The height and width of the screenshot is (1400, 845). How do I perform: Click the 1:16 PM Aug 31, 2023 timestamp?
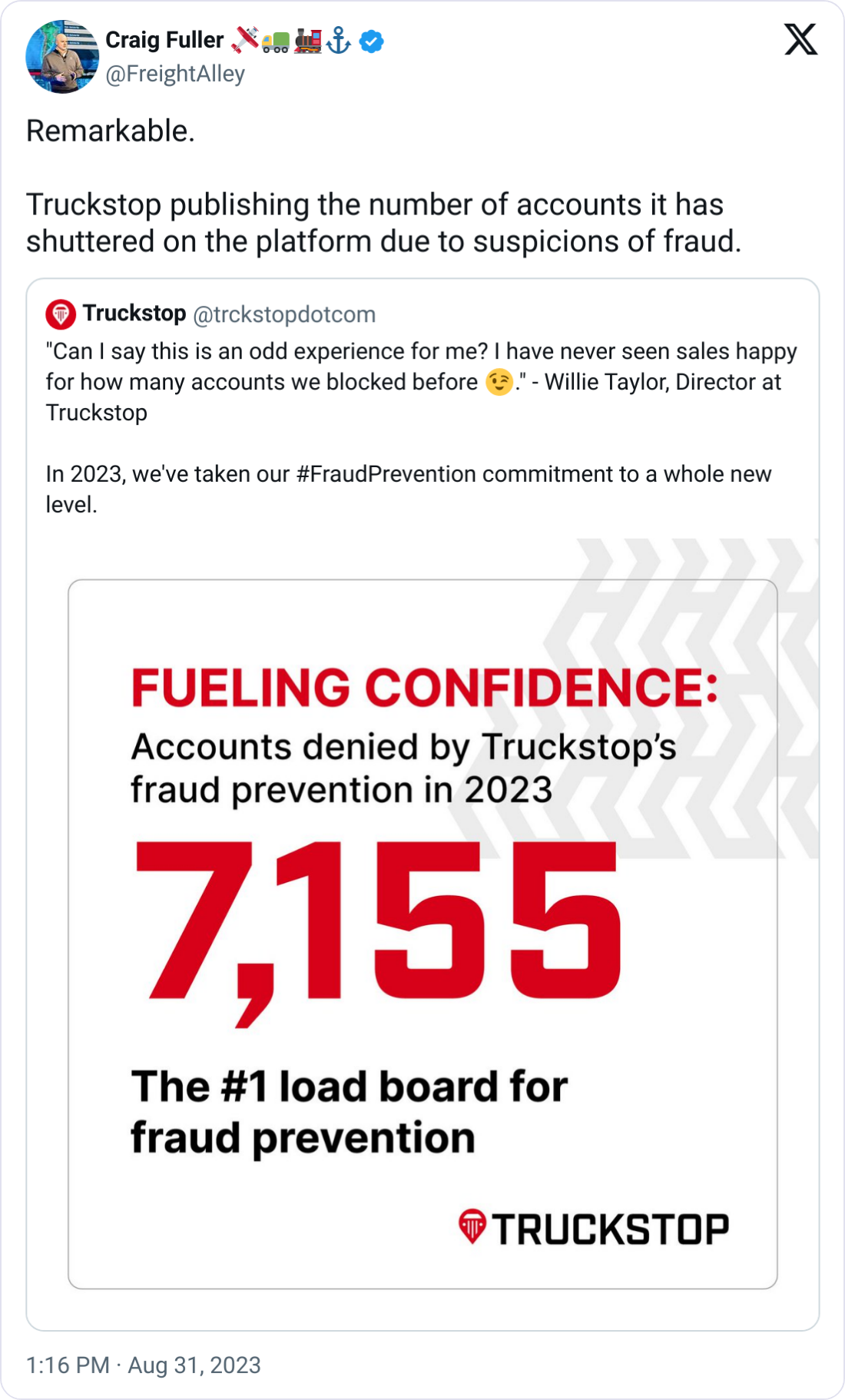144,1365
